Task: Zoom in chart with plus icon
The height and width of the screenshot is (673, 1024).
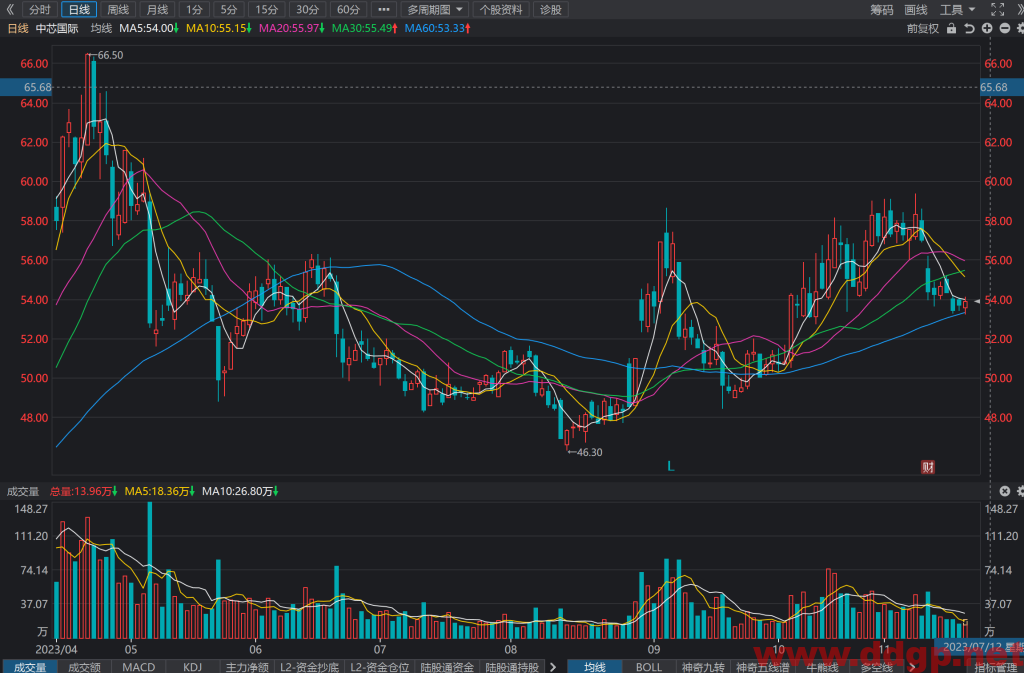Action: 987,29
